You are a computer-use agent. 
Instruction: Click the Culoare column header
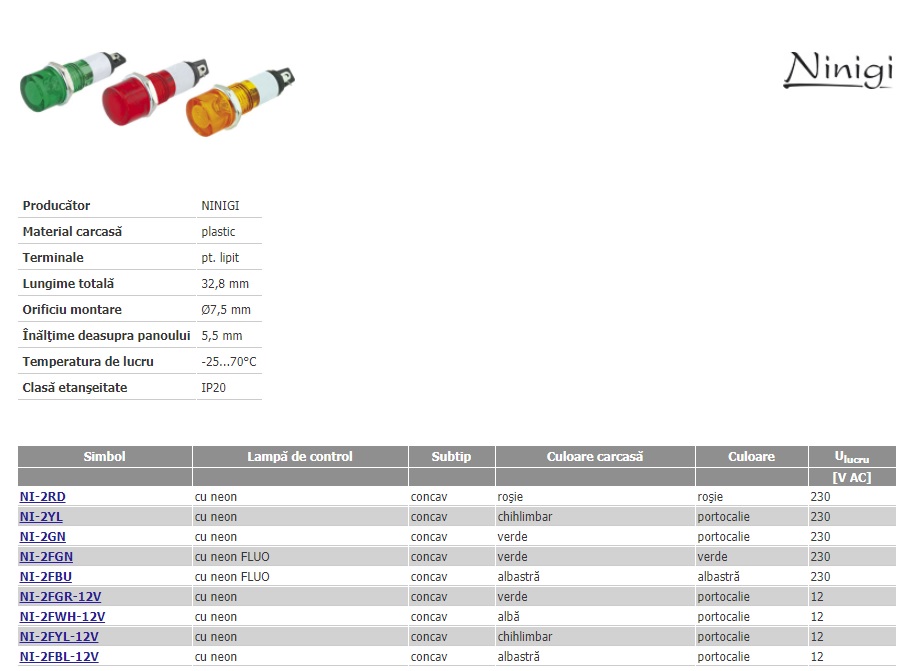pyautogui.click(x=751, y=457)
